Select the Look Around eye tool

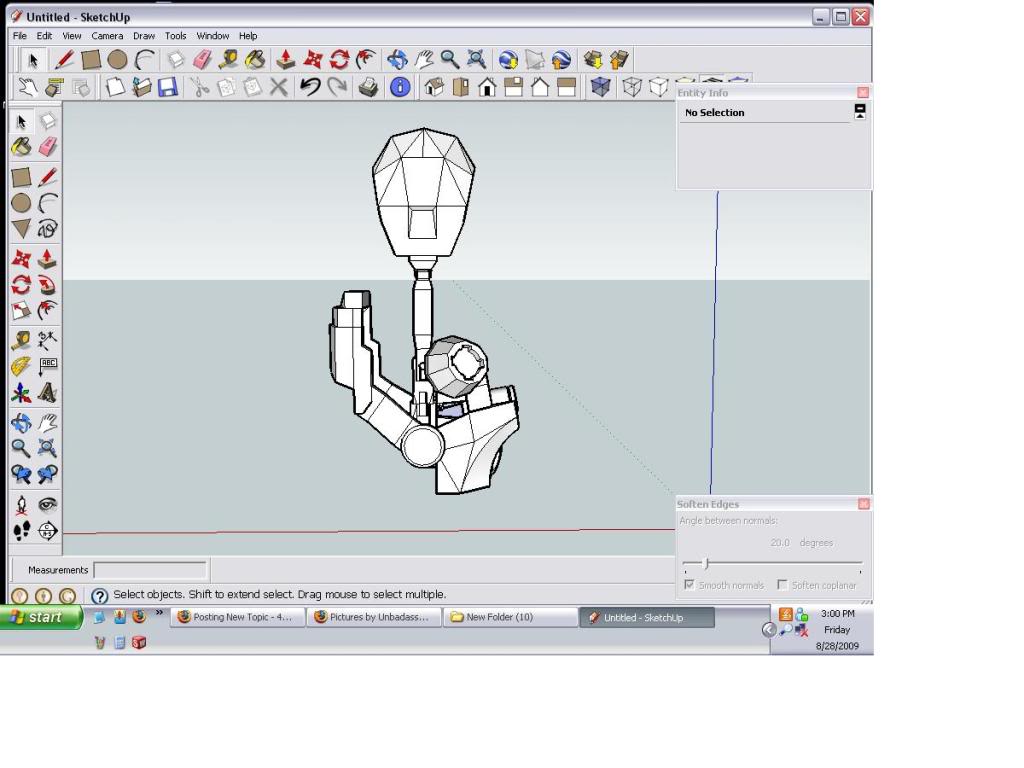coord(47,505)
